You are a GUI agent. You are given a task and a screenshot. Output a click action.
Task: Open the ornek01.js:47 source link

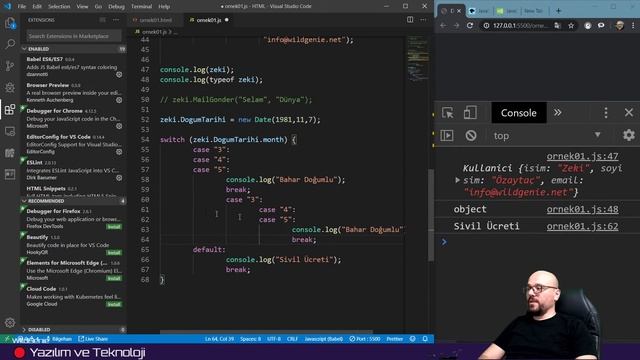pyautogui.click(x=582, y=156)
